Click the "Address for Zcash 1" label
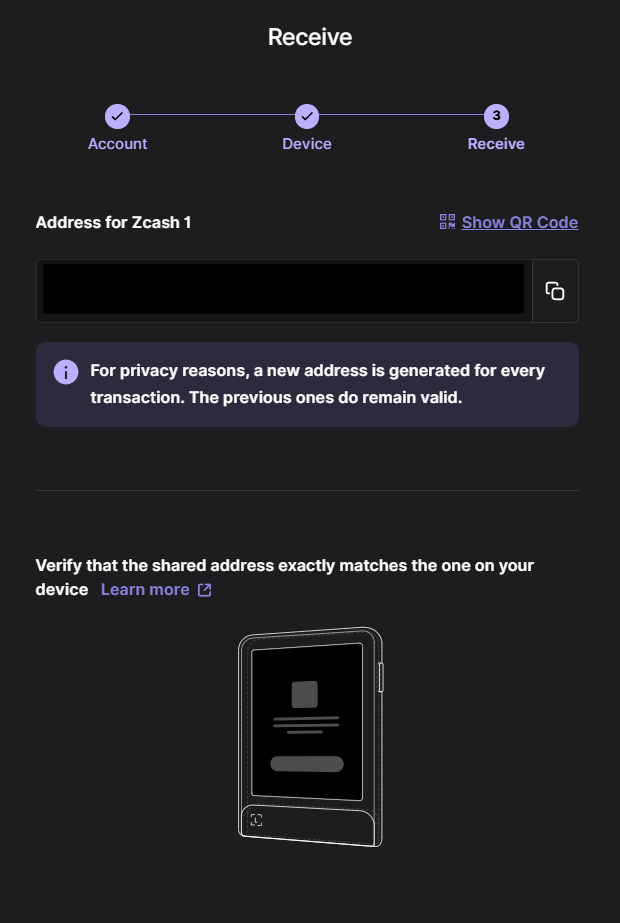The width and height of the screenshot is (620, 923). [x=113, y=222]
